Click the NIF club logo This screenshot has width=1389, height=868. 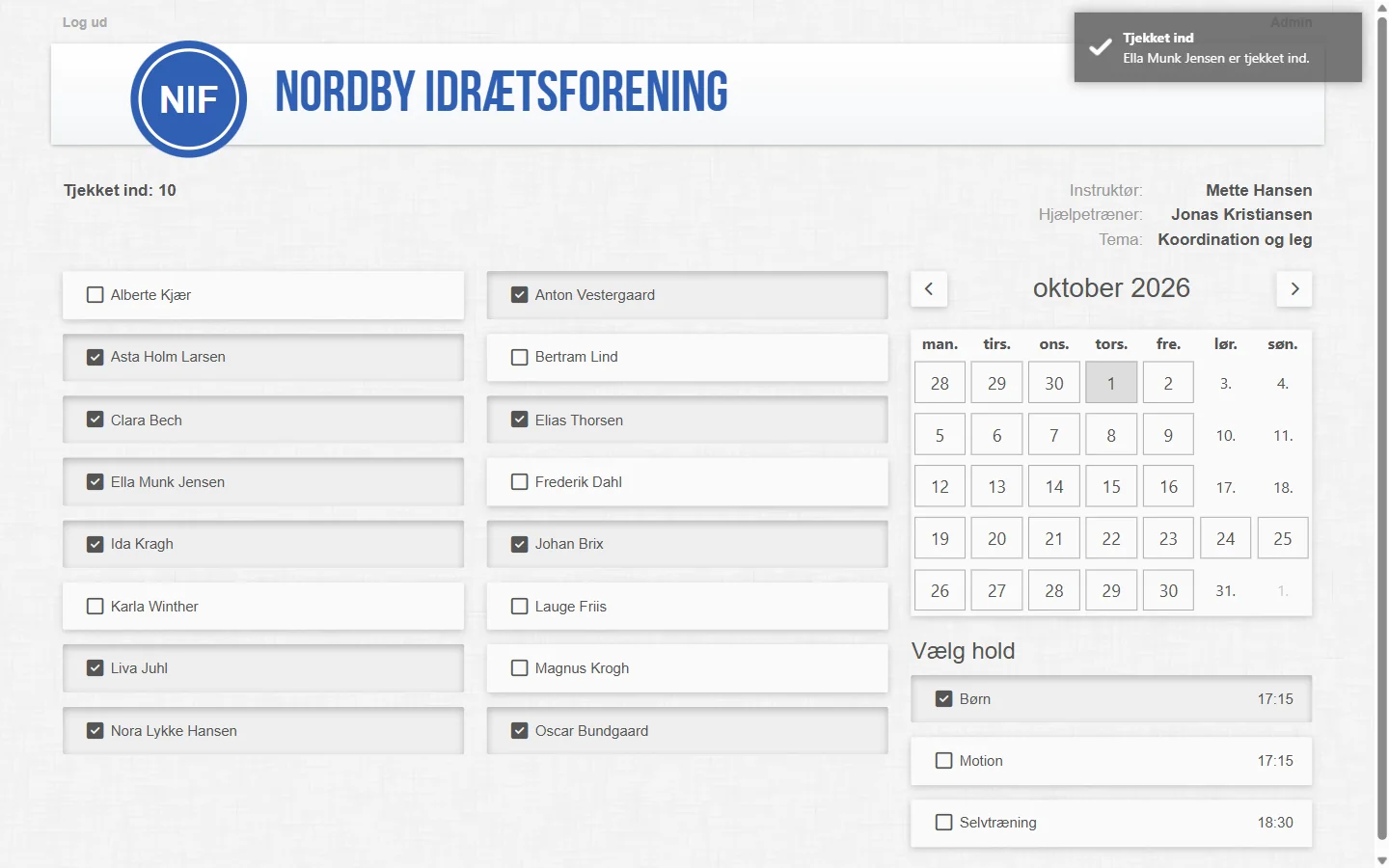click(189, 99)
